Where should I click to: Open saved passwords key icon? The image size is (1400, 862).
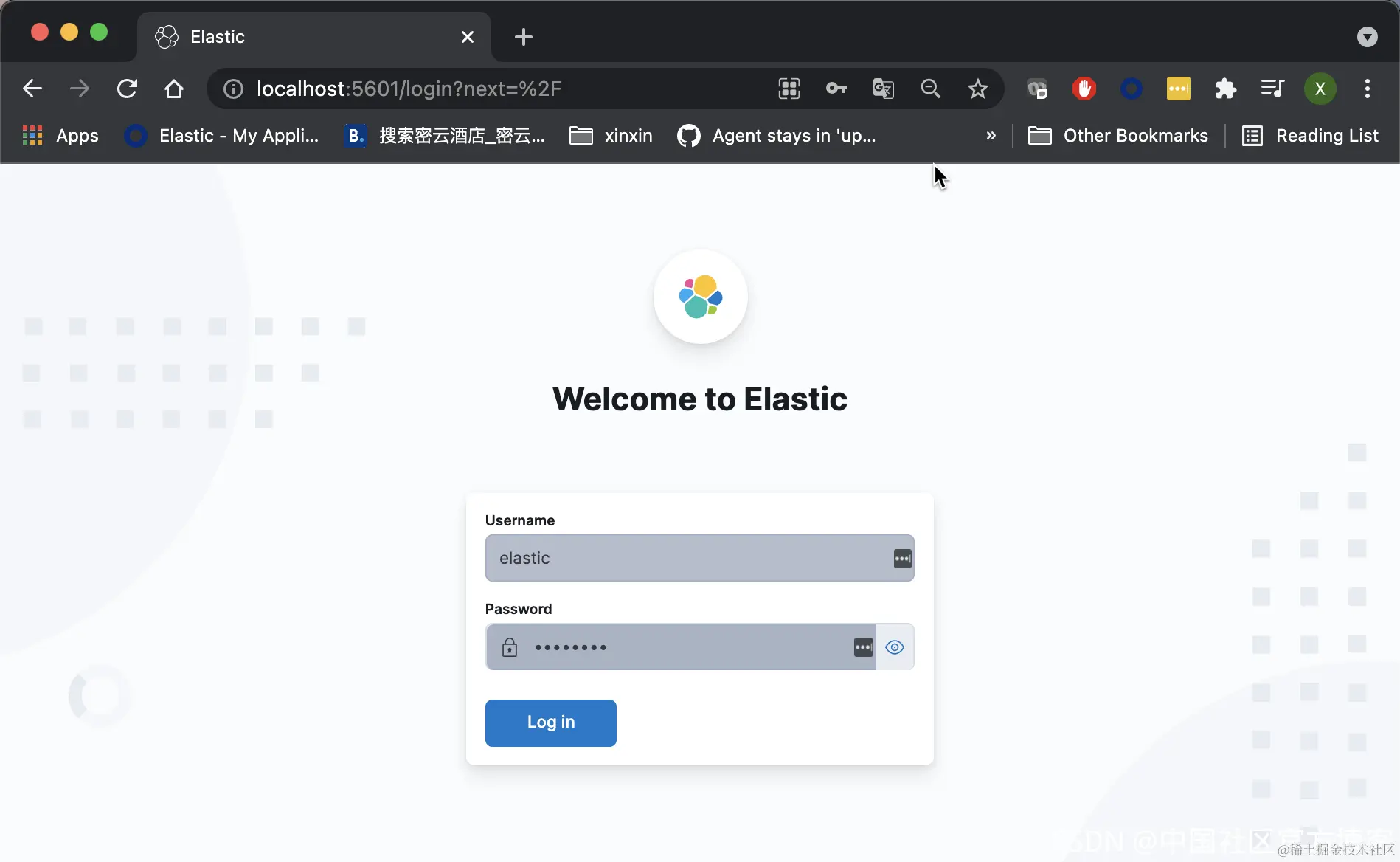836,89
